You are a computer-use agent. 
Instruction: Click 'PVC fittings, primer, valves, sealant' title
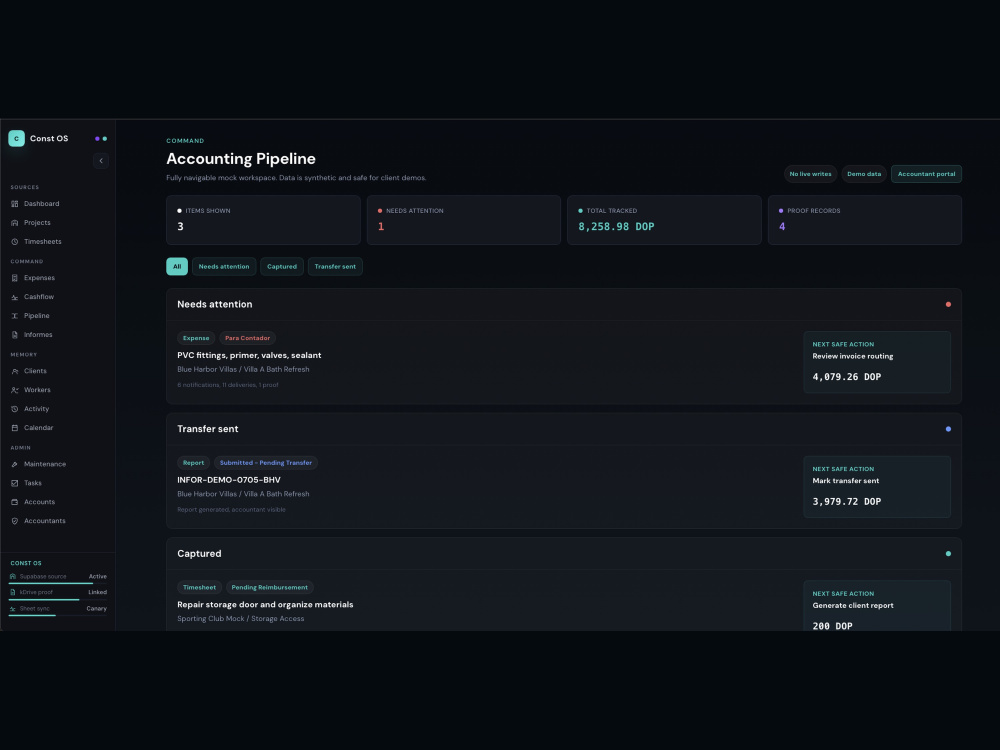[249, 355]
